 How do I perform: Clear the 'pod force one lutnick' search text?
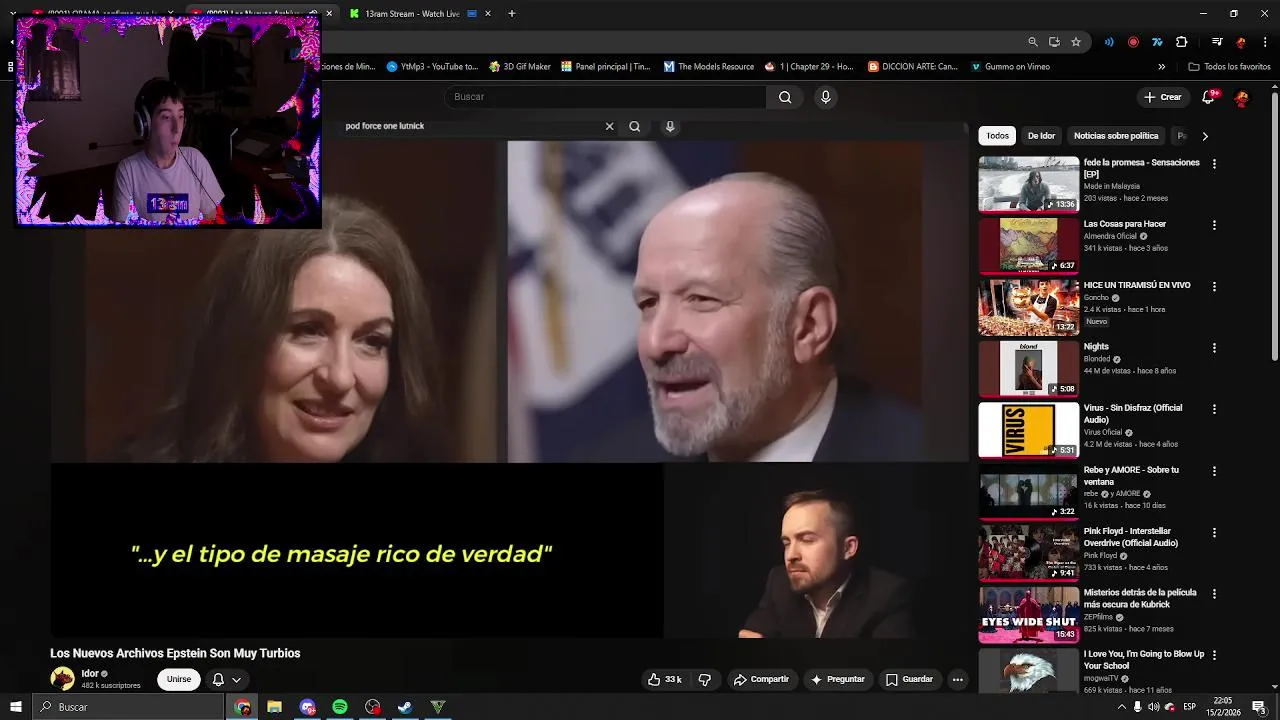coord(609,126)
